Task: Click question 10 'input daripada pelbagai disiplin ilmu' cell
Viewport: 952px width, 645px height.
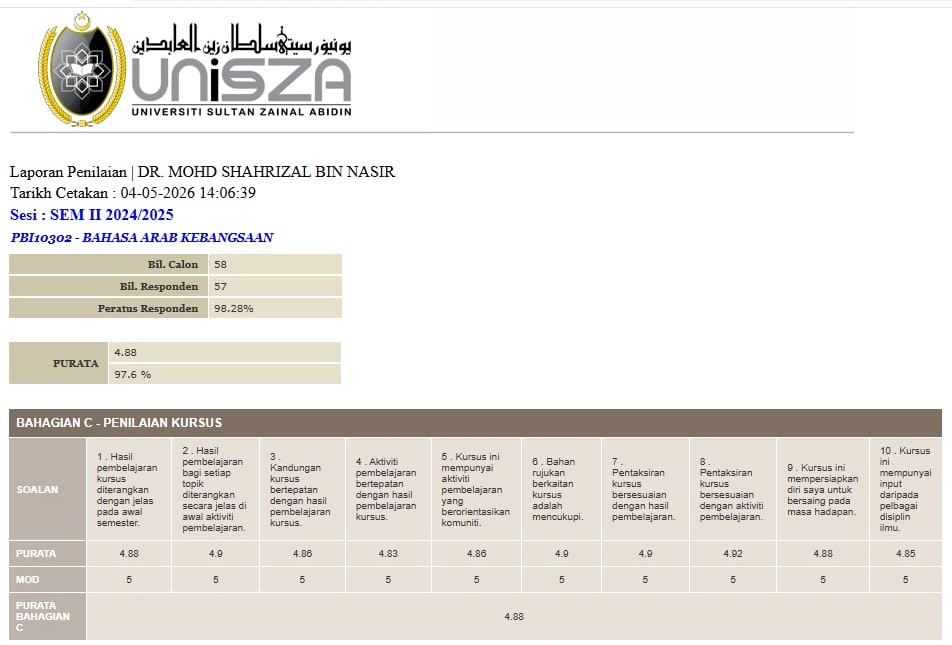Action: [905, 490]
